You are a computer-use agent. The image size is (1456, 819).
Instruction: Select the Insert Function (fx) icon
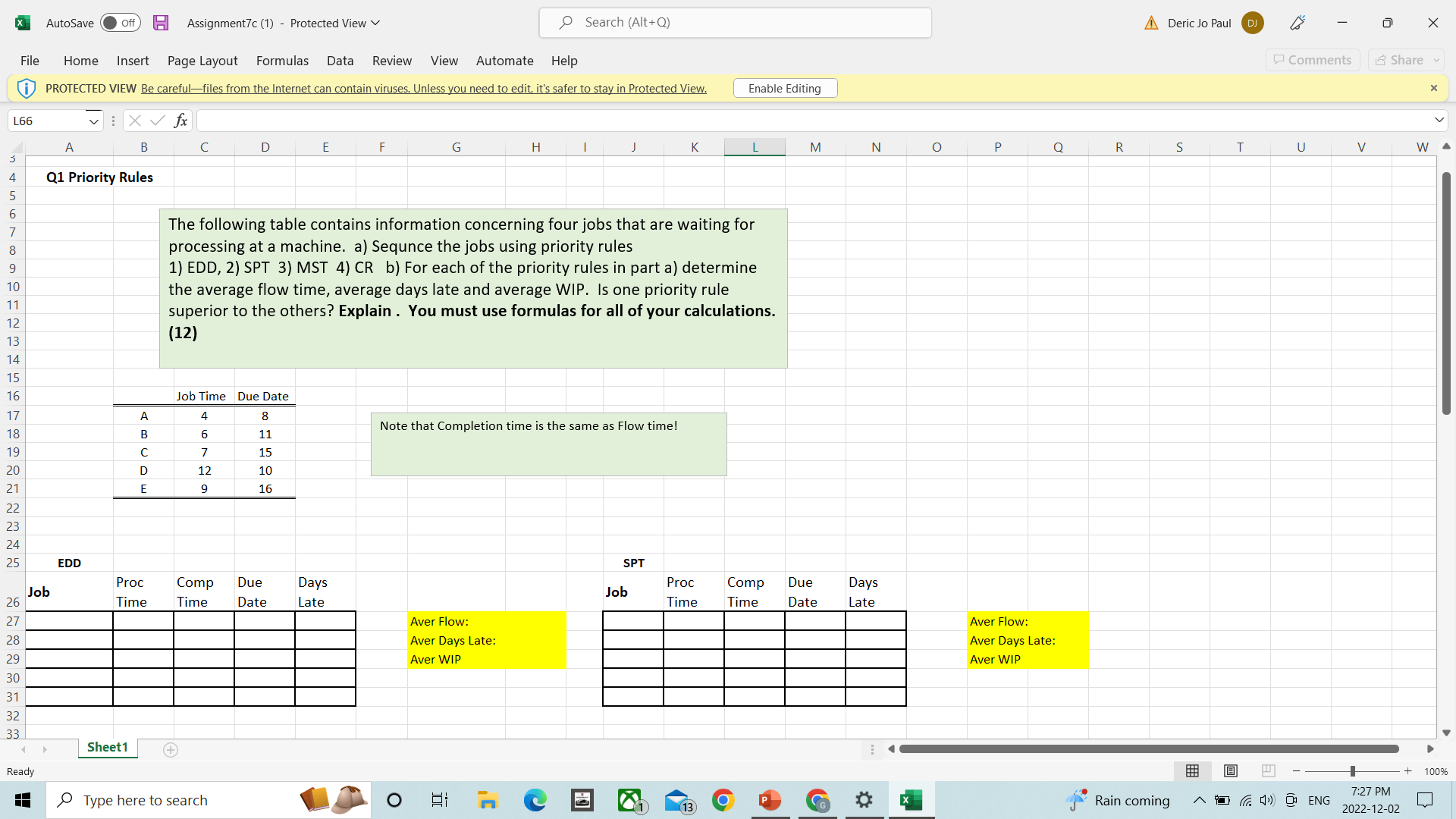tap(180, 120)
